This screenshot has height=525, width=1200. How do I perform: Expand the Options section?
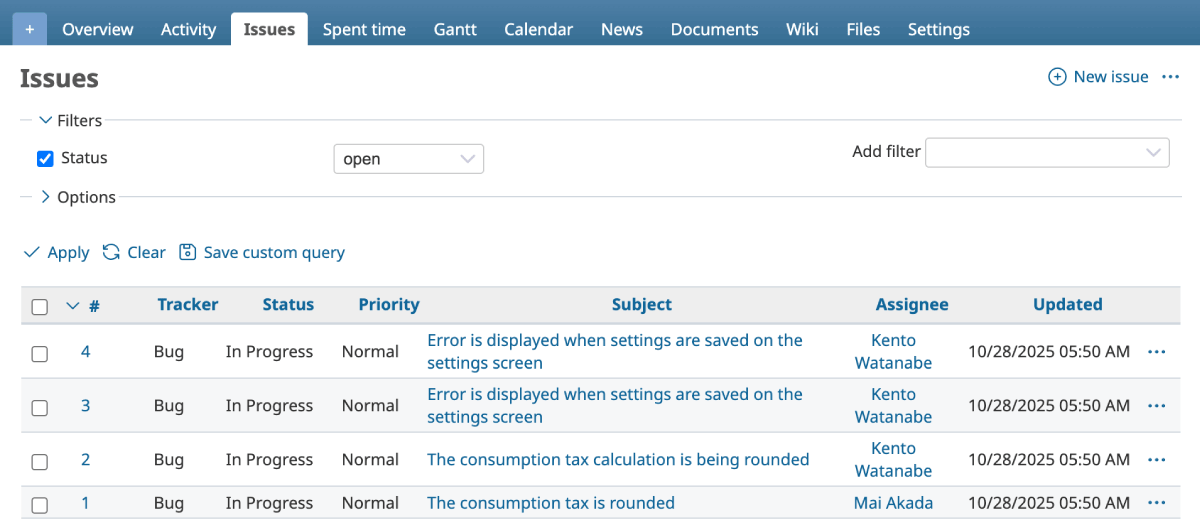pyautogui.click(x=46, y=197)
